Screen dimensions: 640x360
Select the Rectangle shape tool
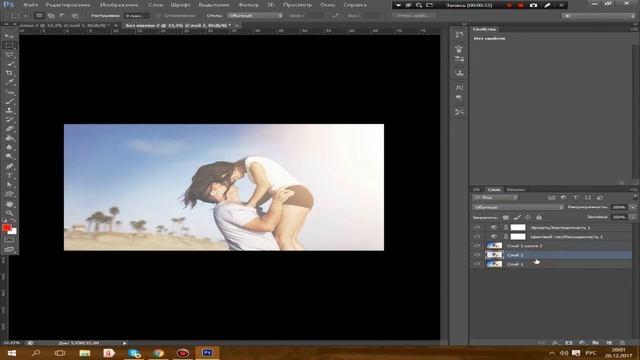point(9,194)
